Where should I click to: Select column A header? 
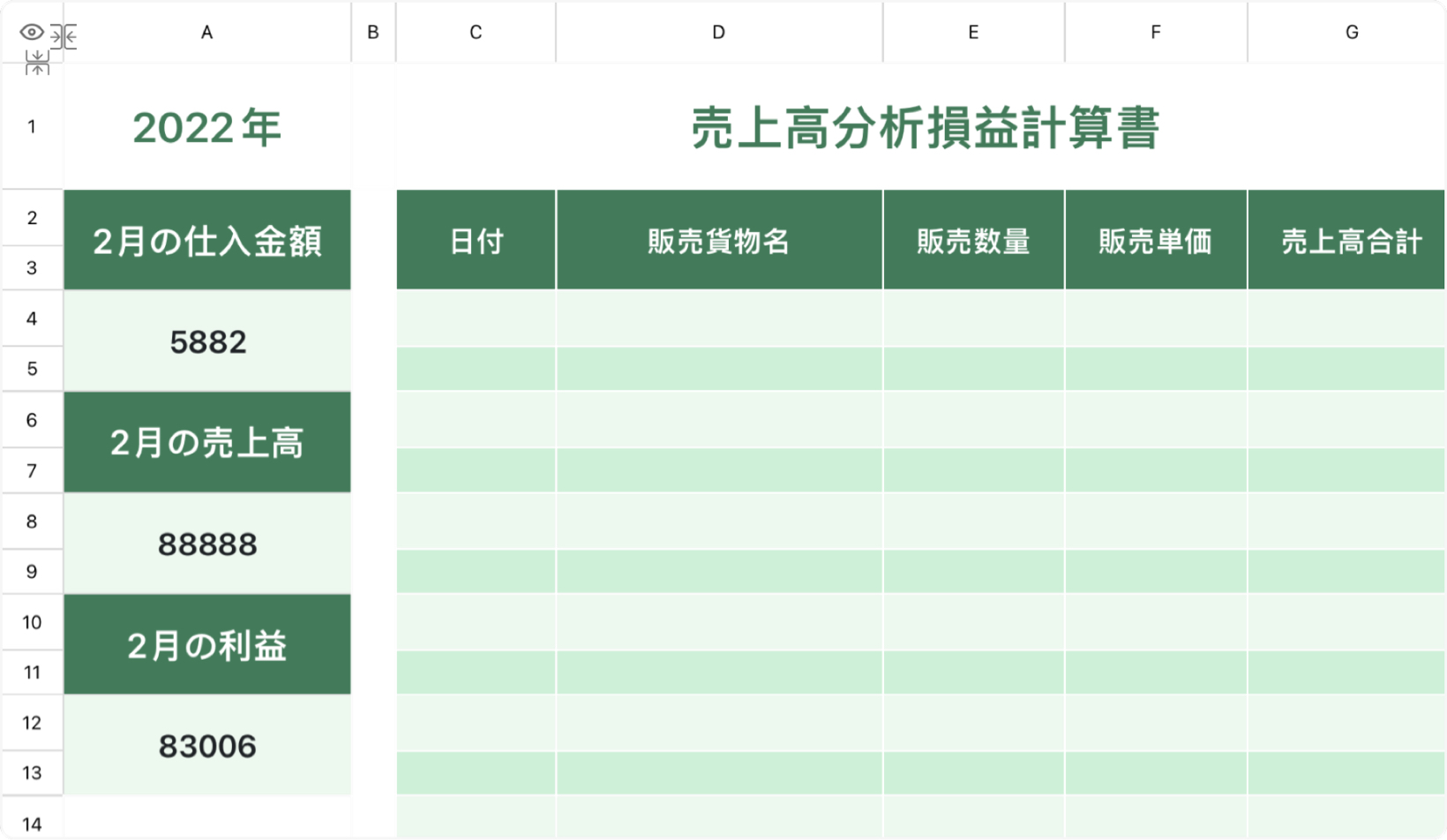[206, 33]
